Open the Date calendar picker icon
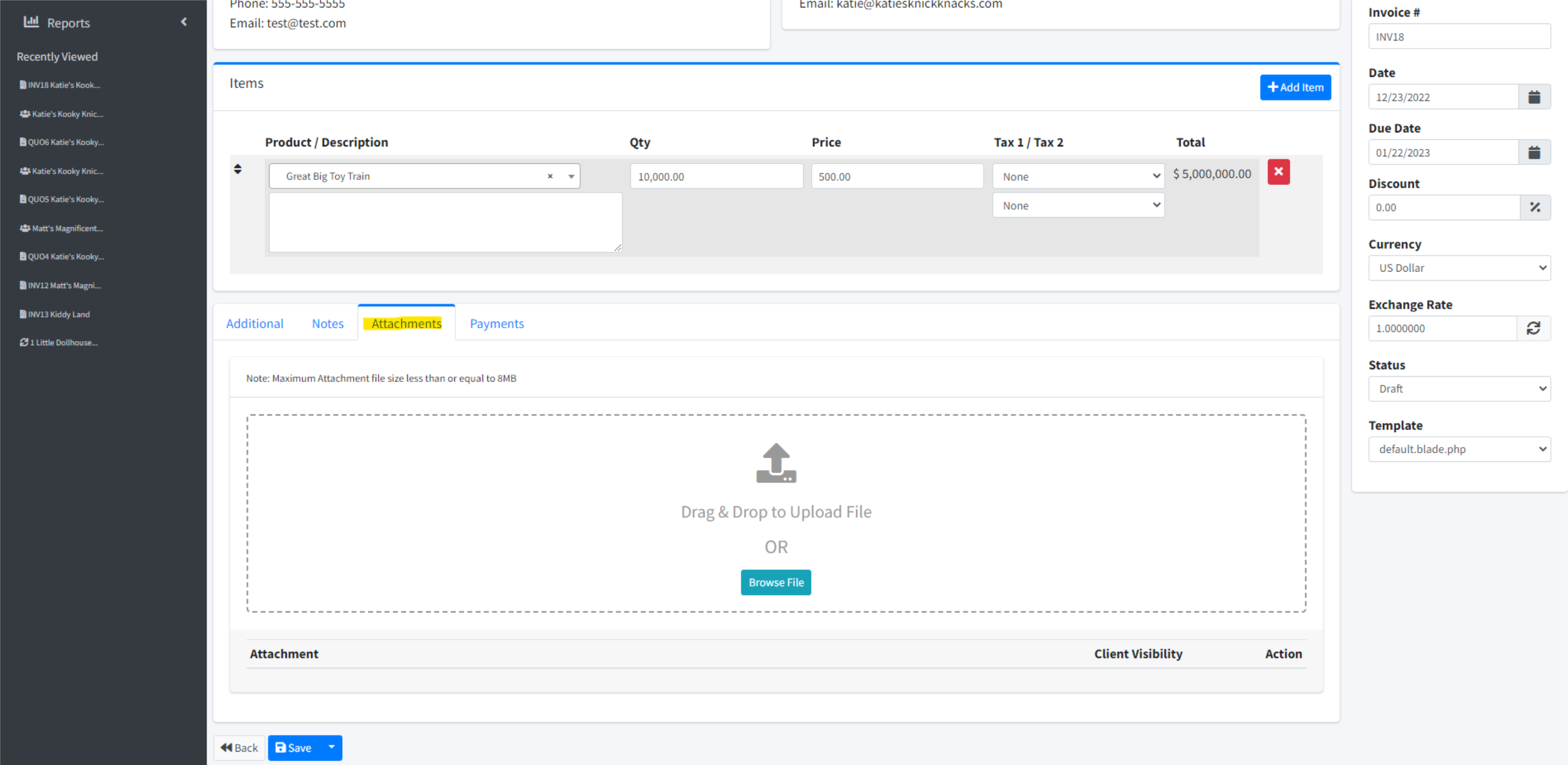1568x765 pixels. coord(1533,97)
